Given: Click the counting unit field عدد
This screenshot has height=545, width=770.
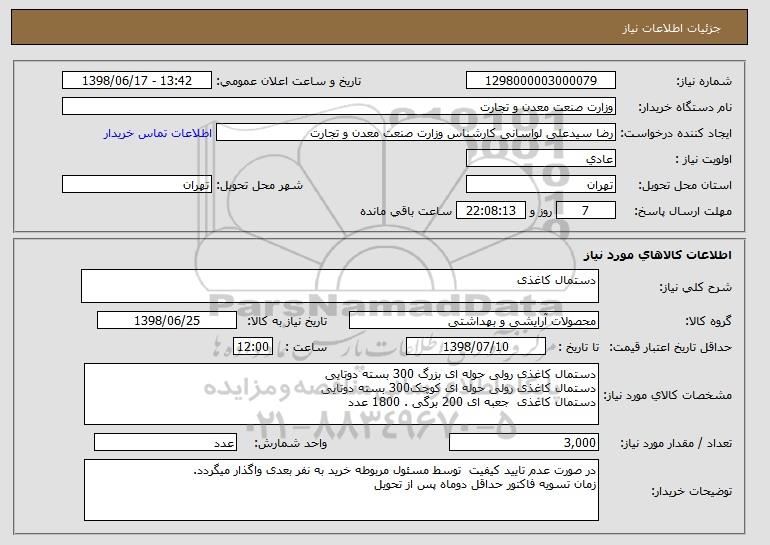Looking at the screenshot, I should (165, 442).
